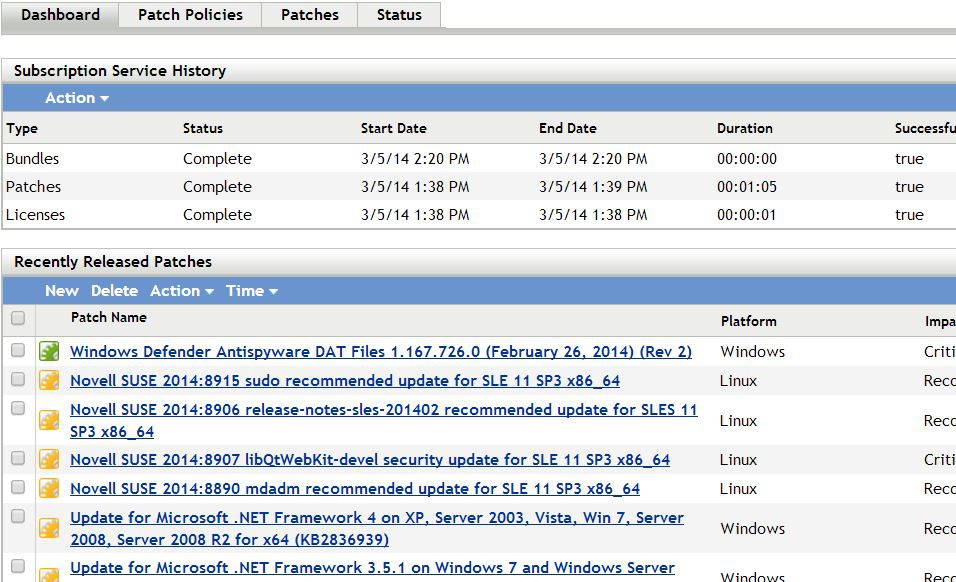
Task: Click New in Recently Released Patches toolbar
Action: (x=62, y=291)
